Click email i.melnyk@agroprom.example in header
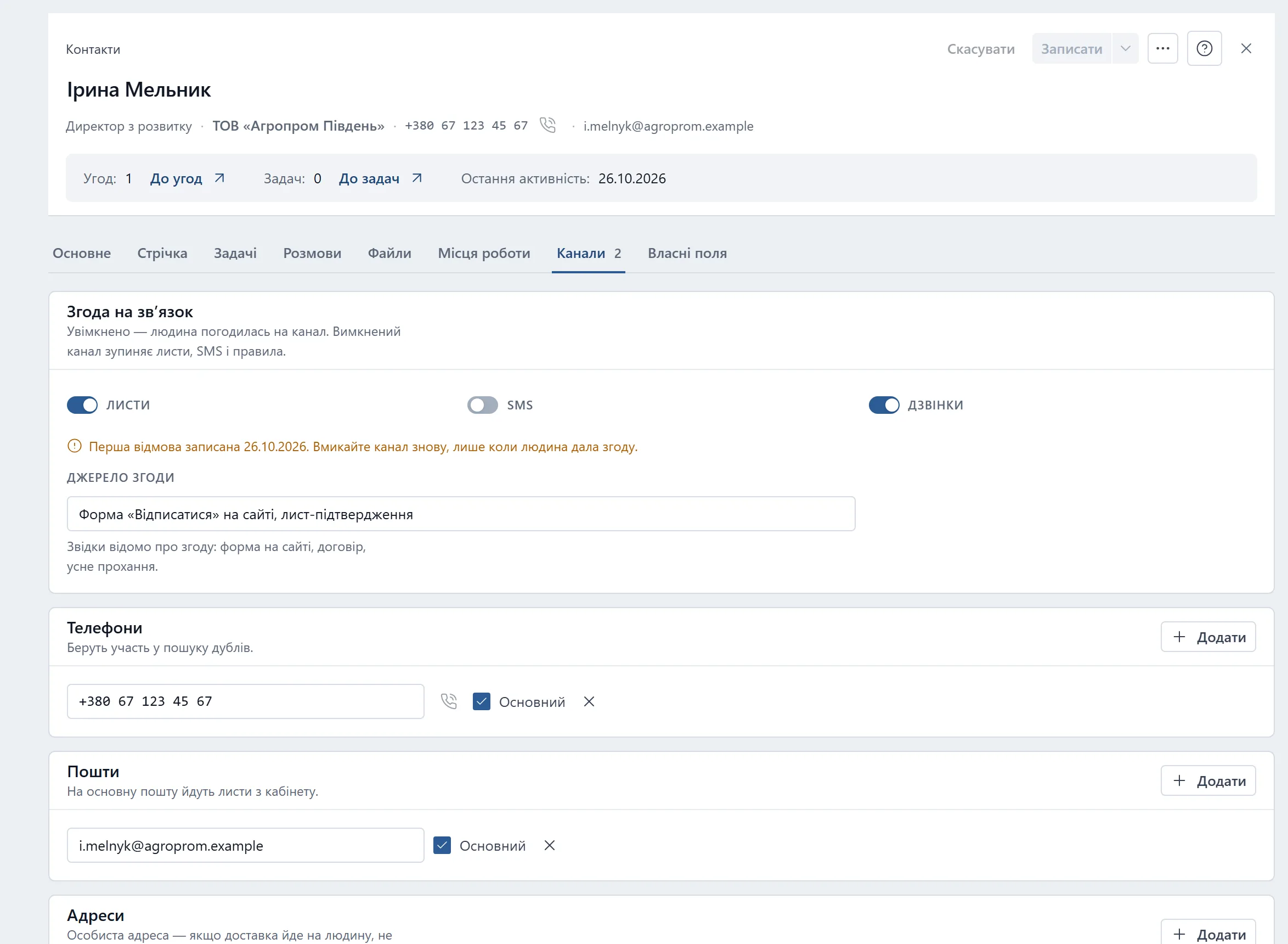1288x944 pixels. coord(668,126)
